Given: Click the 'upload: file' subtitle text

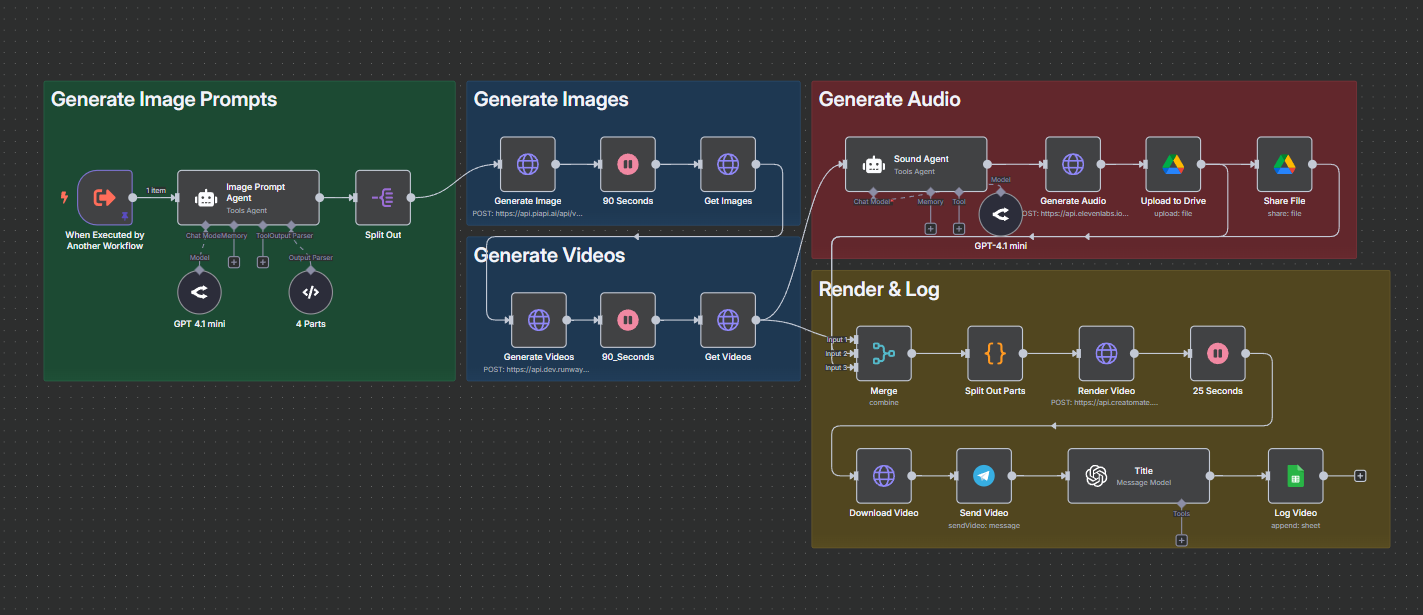Looking at the screenshot, I should [x=1173, y=213].
